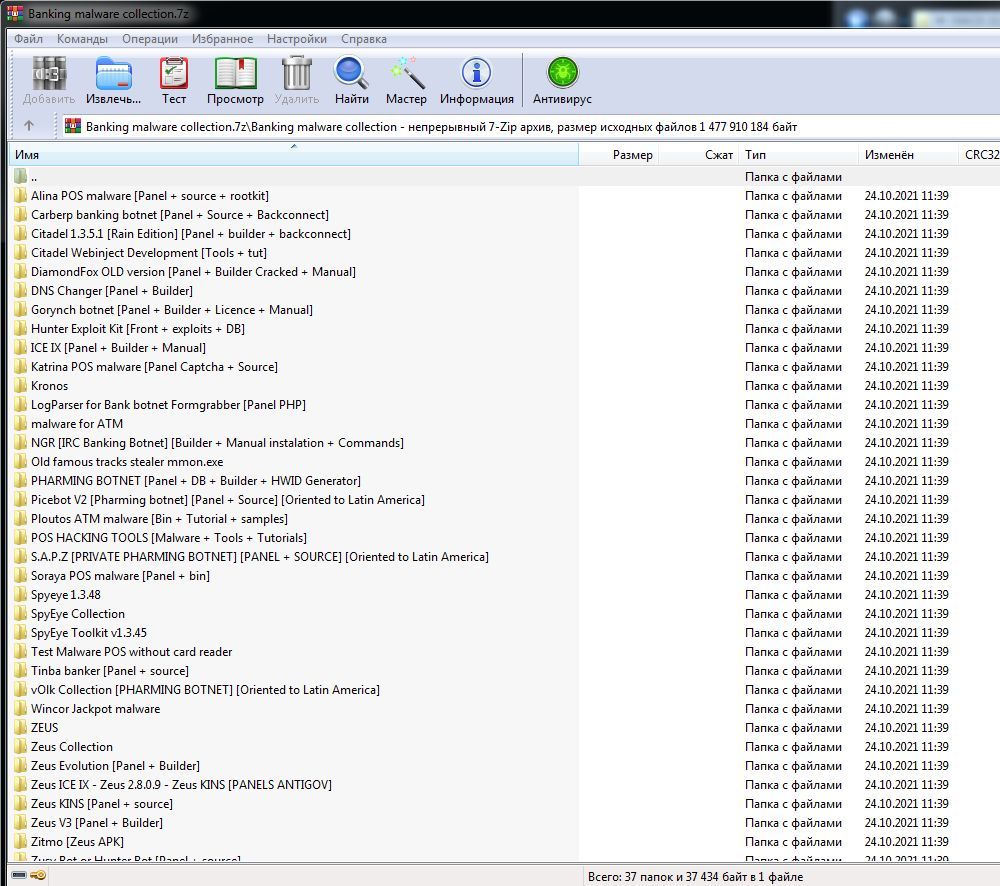Click the Антивирус green bug icon
This screenshot has height=886, width=1000.
[562, 74]
